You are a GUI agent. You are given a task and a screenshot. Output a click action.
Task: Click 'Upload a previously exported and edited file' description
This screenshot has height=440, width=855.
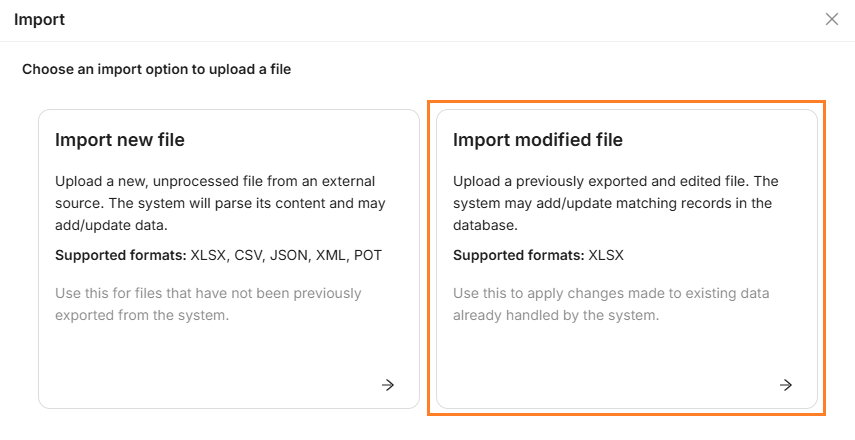(614, 203)
